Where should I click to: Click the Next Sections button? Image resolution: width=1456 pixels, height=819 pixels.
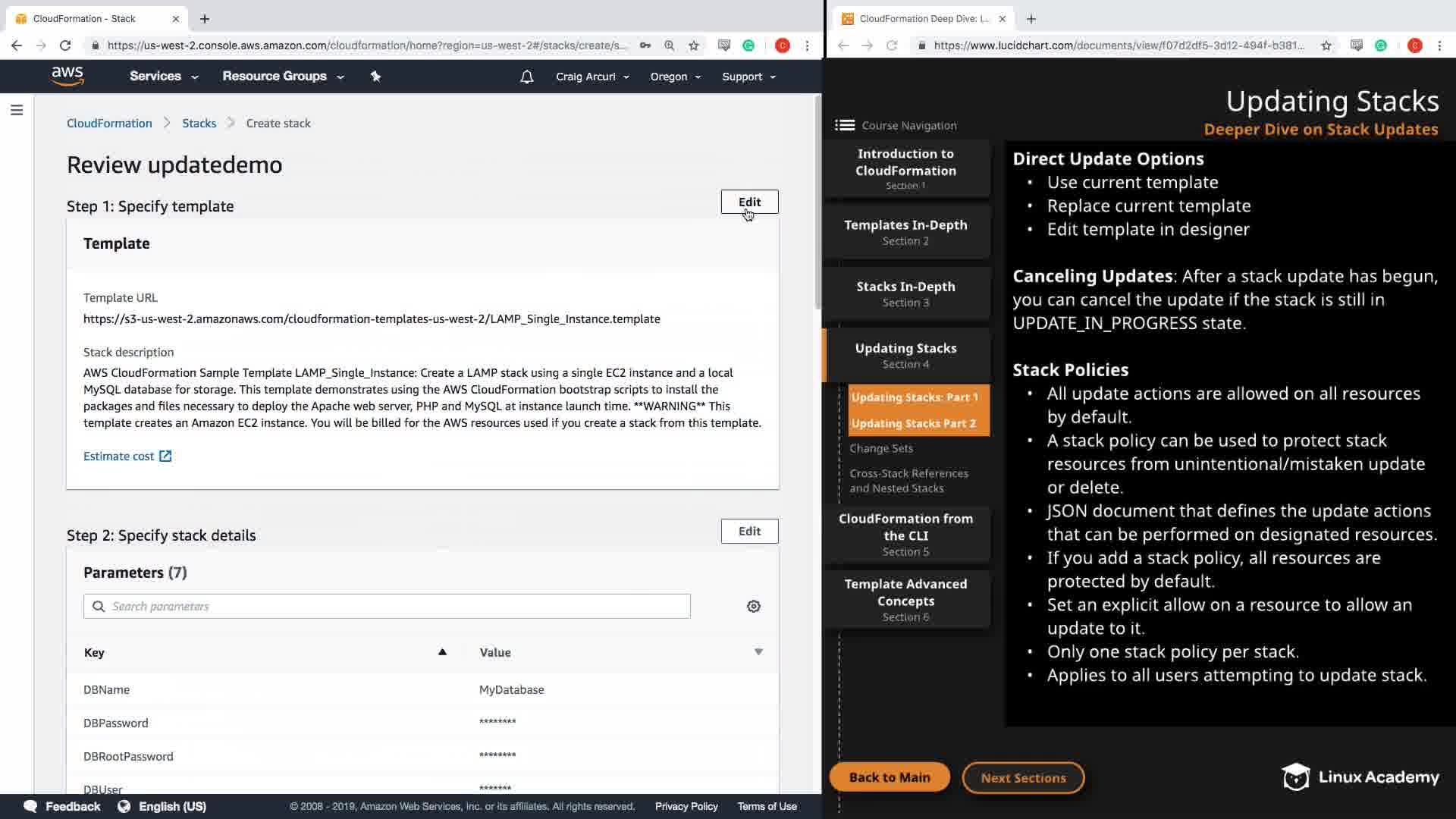(x=1023, y=778)
